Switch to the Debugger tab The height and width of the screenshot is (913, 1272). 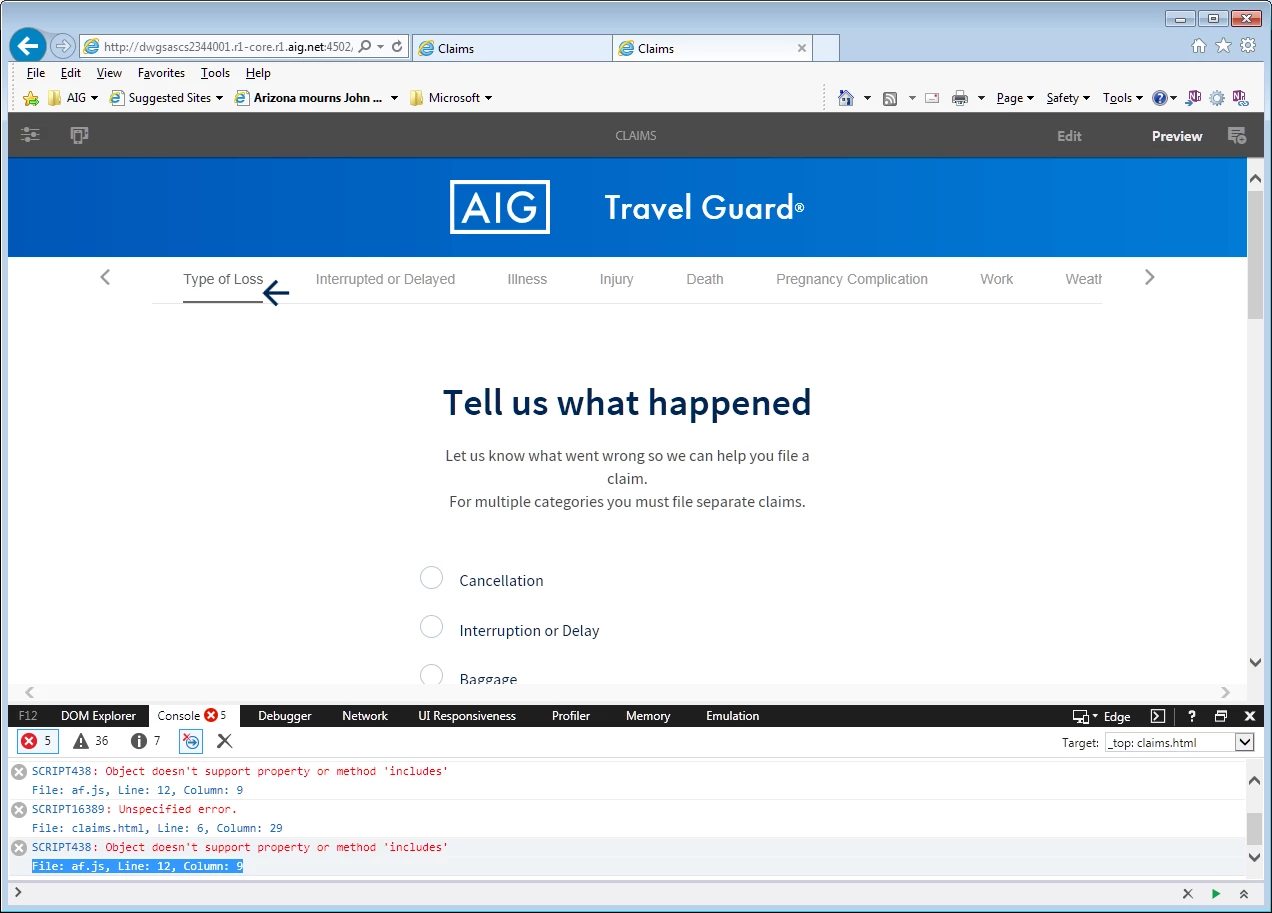tap(285, 716)
